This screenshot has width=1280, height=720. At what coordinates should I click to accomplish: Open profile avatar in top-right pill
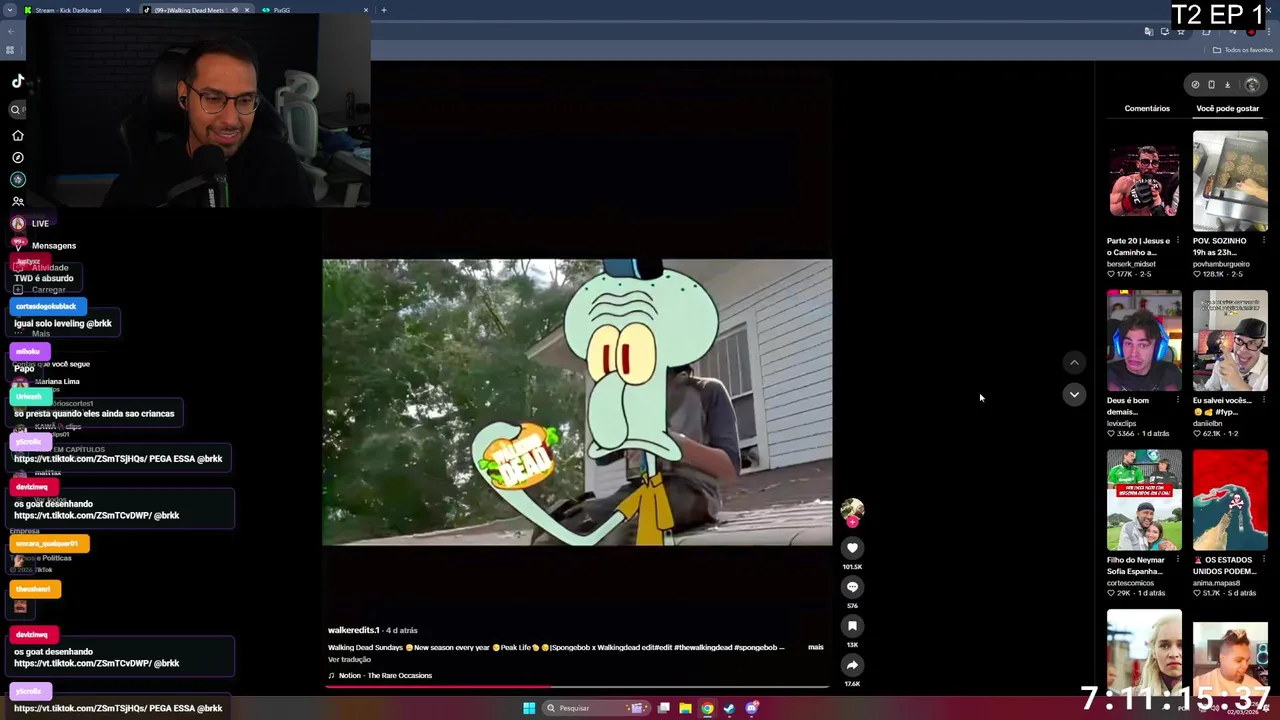pyautogui.click(x=1252, y=85)
